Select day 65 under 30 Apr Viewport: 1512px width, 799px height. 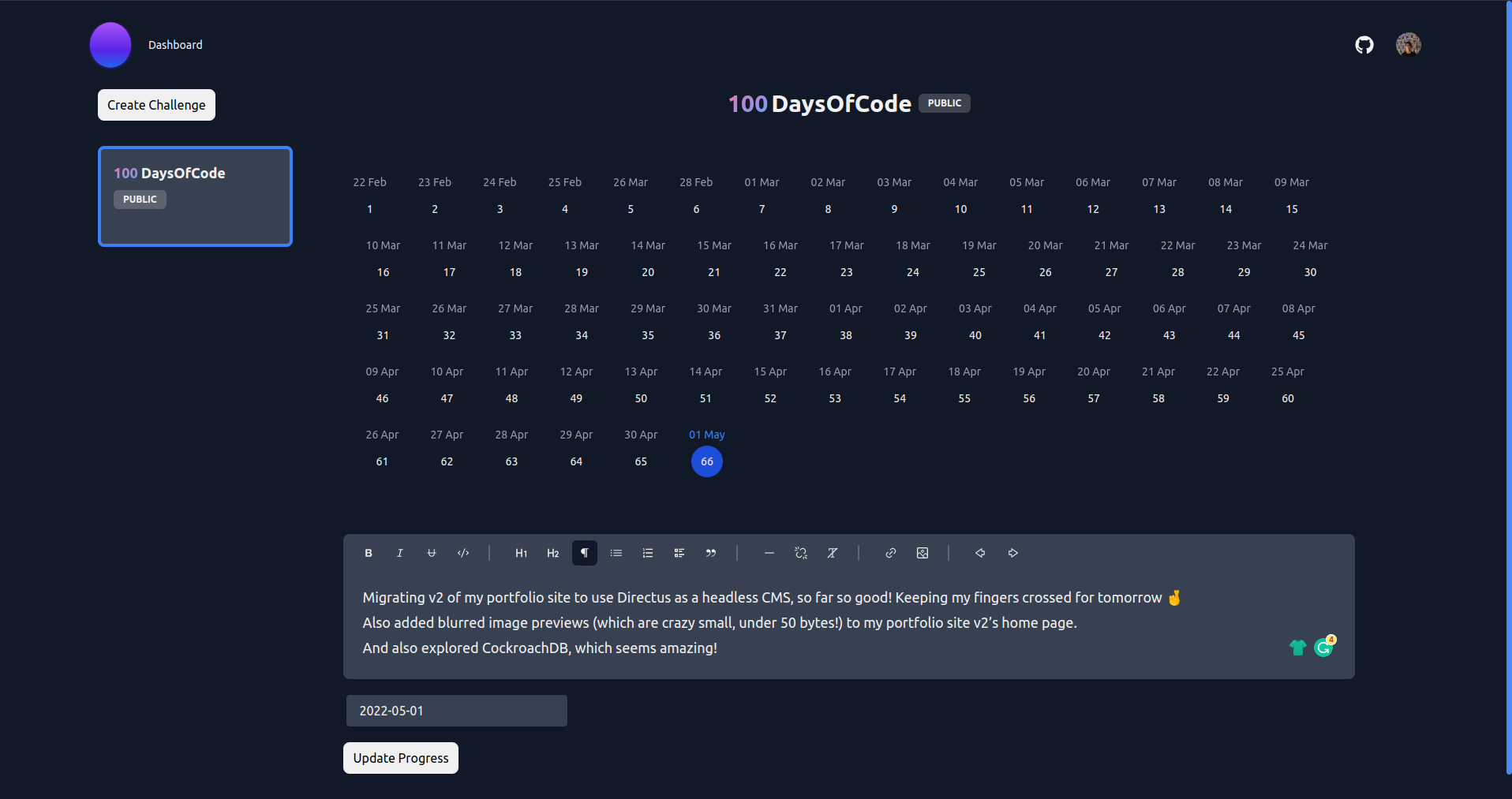tap(641, 461)
